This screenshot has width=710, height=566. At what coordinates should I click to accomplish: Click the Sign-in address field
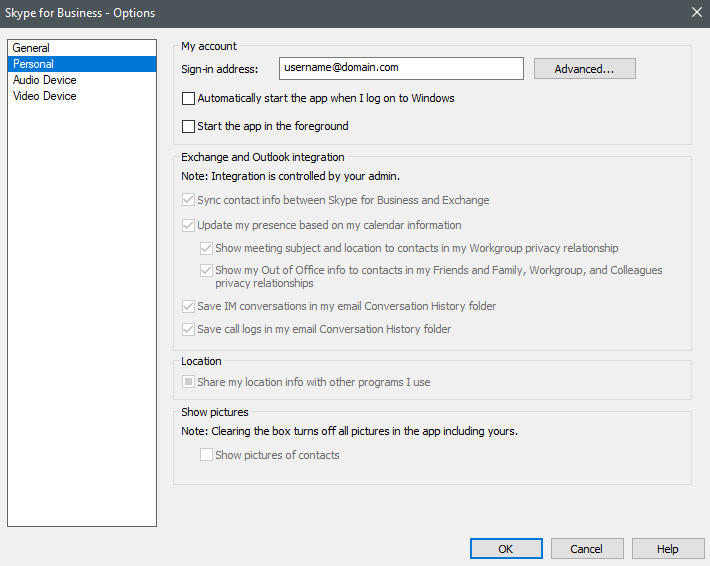coord(401,68)
